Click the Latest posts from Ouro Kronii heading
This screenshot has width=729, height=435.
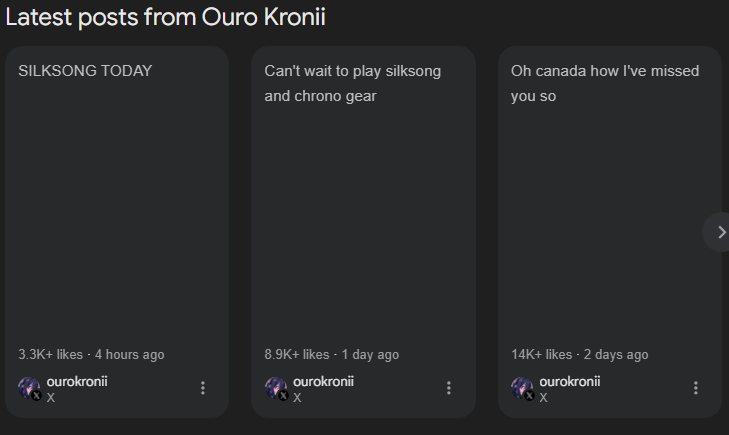click(x=166, y=17)
